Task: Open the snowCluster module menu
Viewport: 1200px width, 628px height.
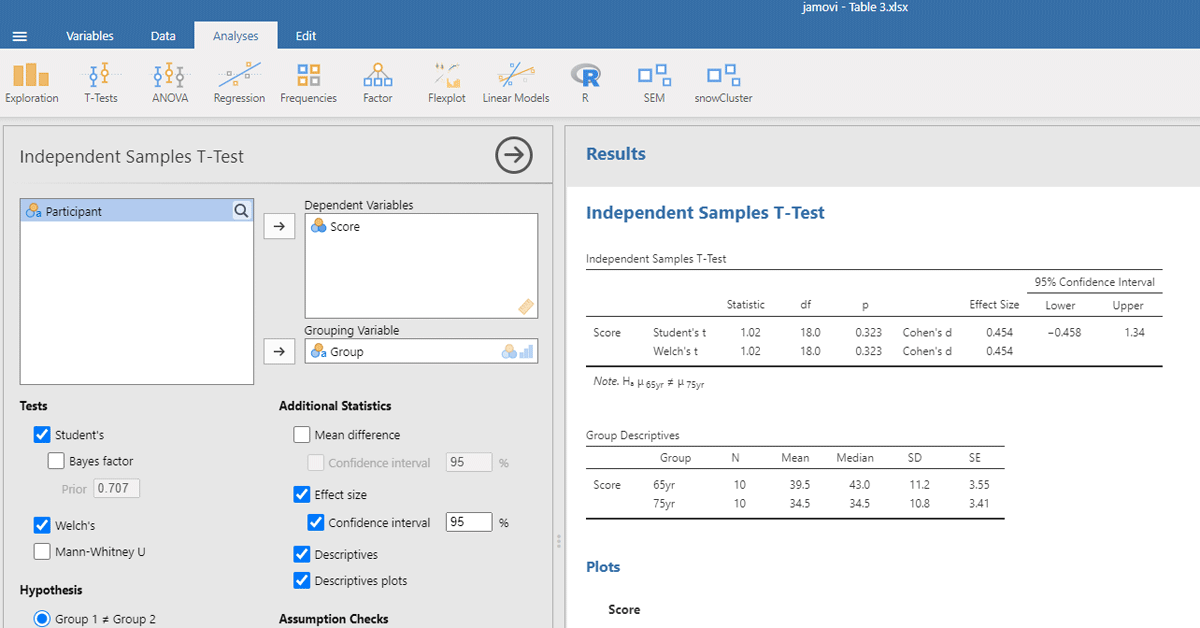Action: (x=723, y=82)
